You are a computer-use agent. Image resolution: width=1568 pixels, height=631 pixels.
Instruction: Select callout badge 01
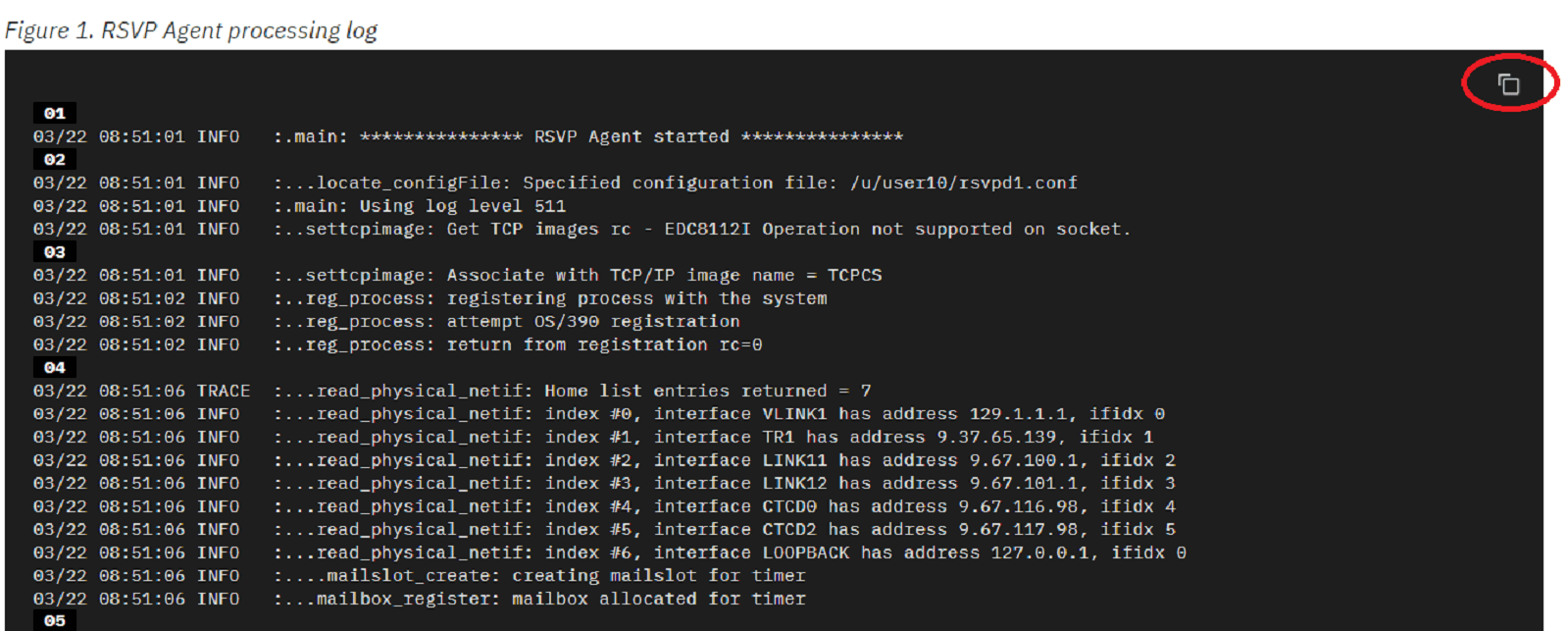(x=56, y=113)
